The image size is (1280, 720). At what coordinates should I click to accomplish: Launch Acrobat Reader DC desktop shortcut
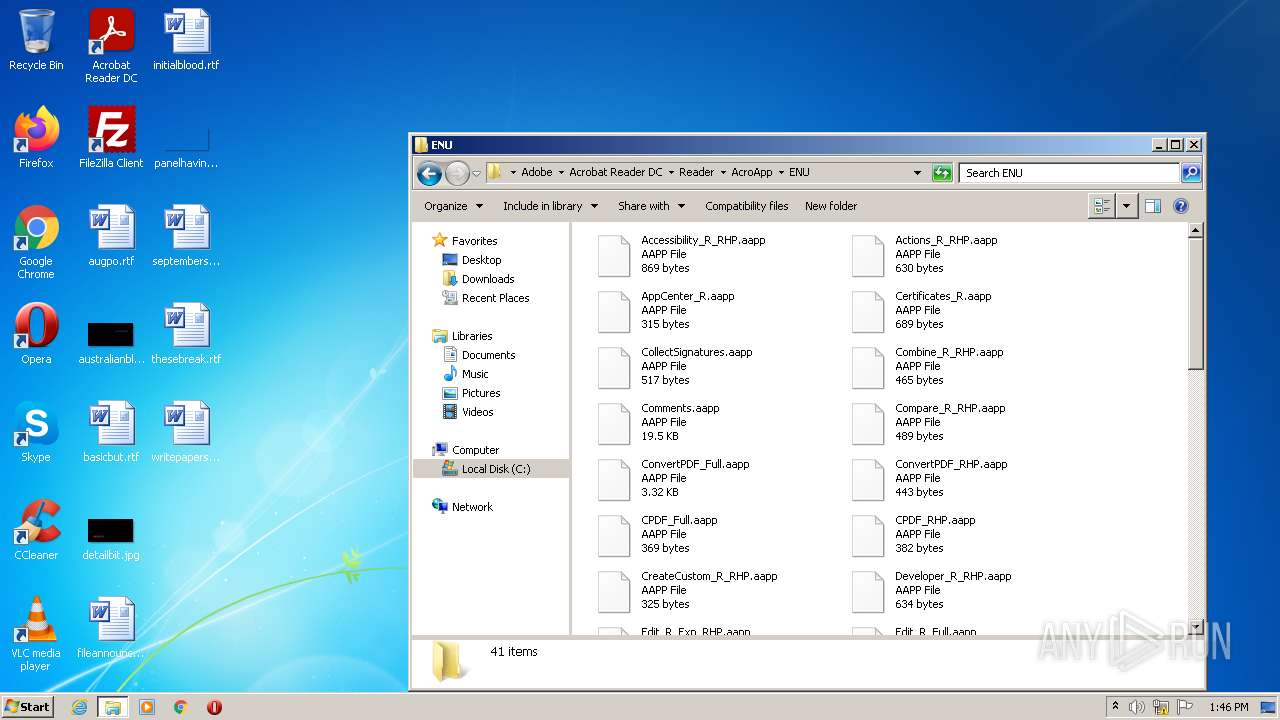coord(111,46)
